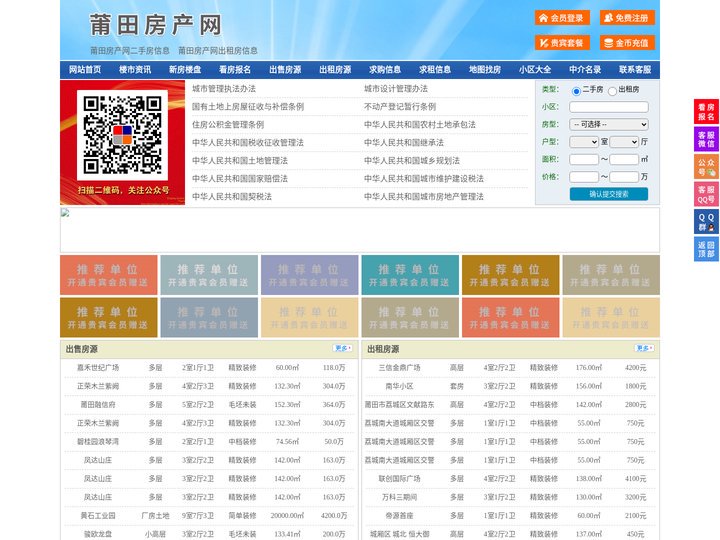This screenshot has width=720, height=540.
Task: Open 中华人民共和国土地管理法 link
Action: click(240, 160)
